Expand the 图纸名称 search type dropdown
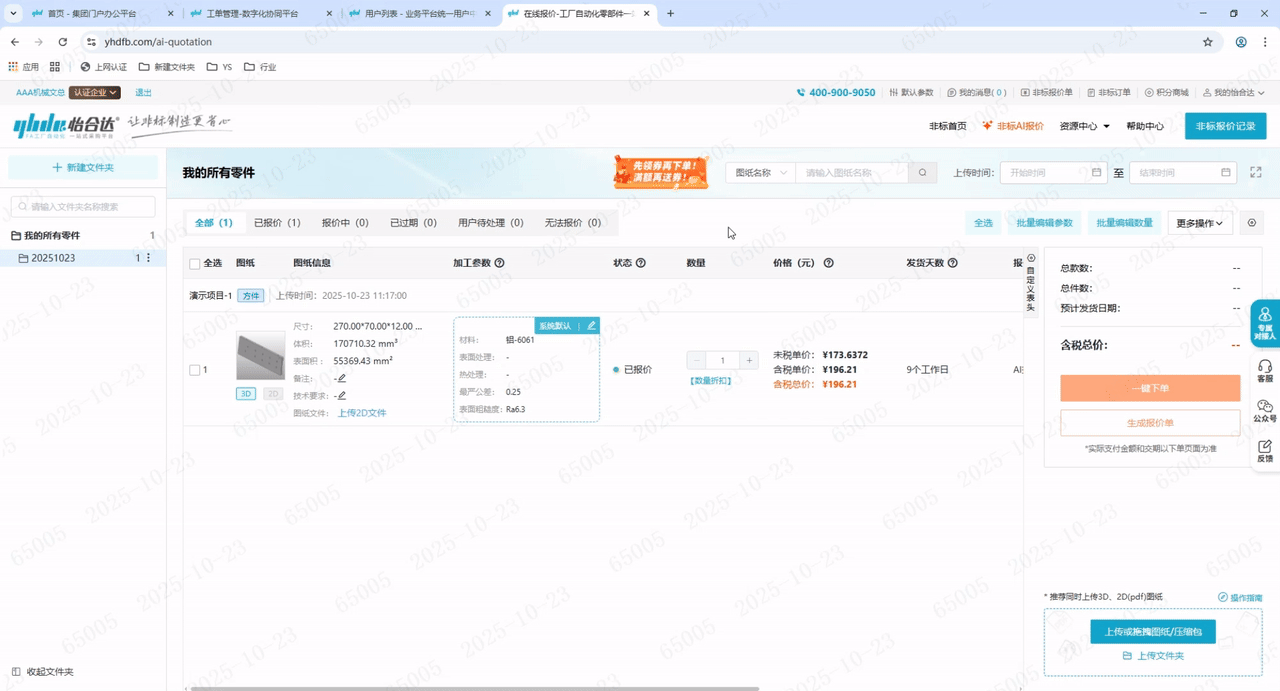Screen dimensions: 1280x691 click(761, 173)
